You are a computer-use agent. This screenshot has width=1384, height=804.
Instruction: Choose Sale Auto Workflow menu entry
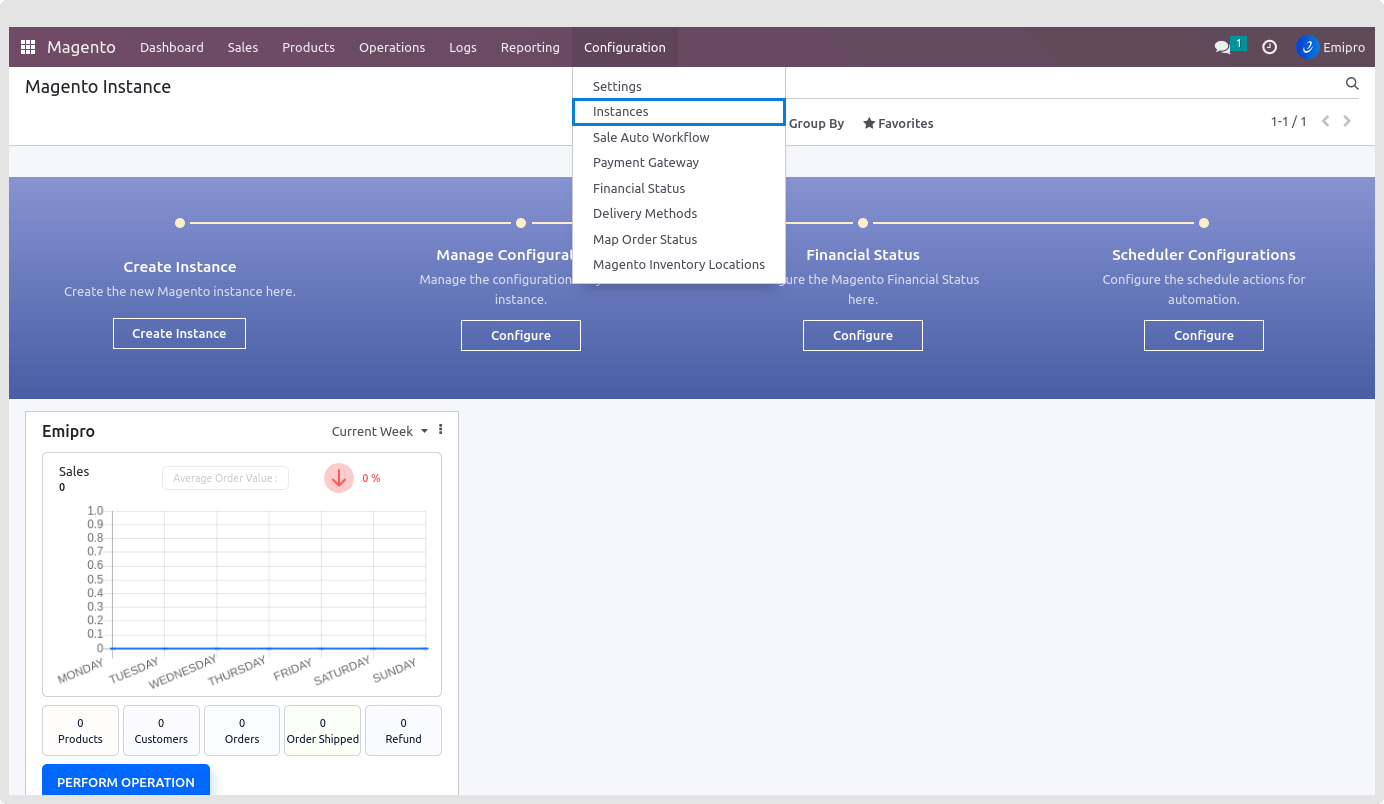[651, 137]
